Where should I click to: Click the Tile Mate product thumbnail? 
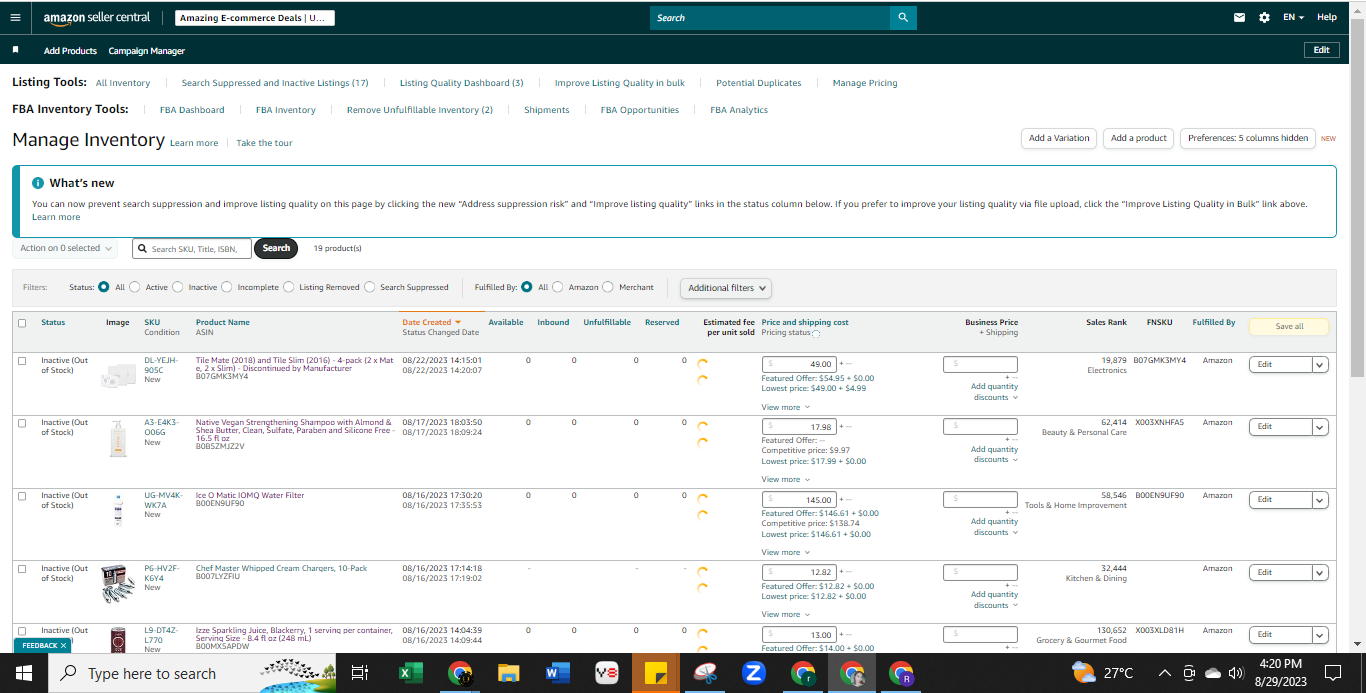[118, 376]
